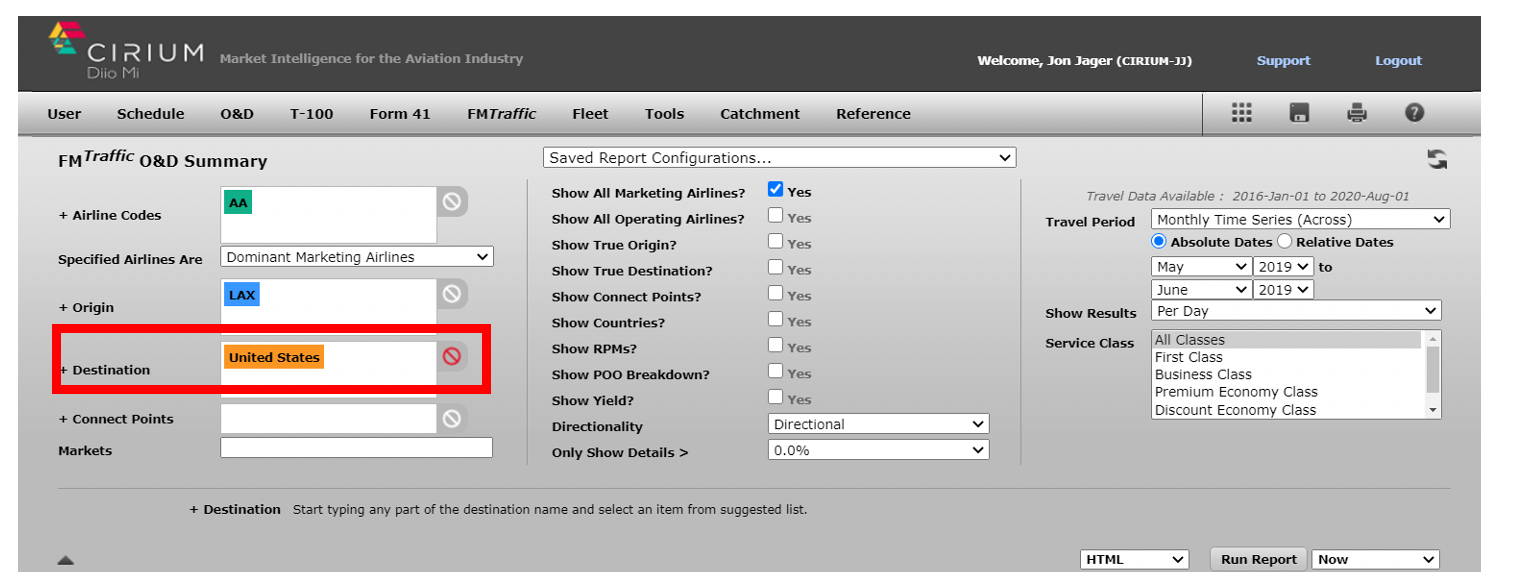Click the save floppy disk icon

click(1299, 113)
